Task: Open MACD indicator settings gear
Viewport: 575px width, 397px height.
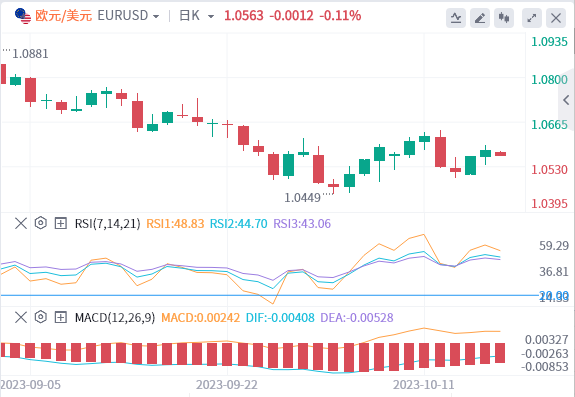Action: (x=41, y=317)
